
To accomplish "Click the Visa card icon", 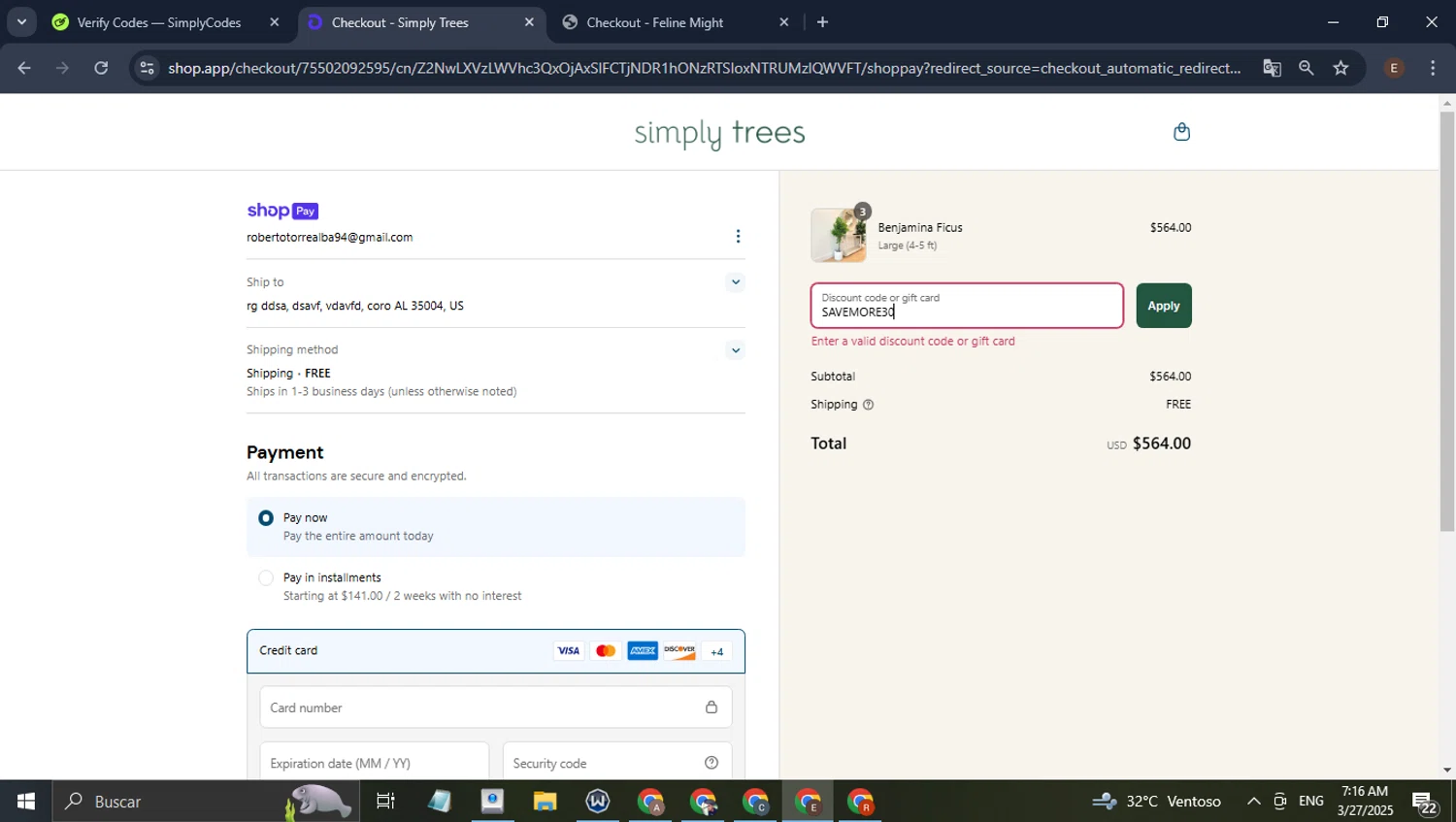I will pyautogui.click(x=568, y=651).
